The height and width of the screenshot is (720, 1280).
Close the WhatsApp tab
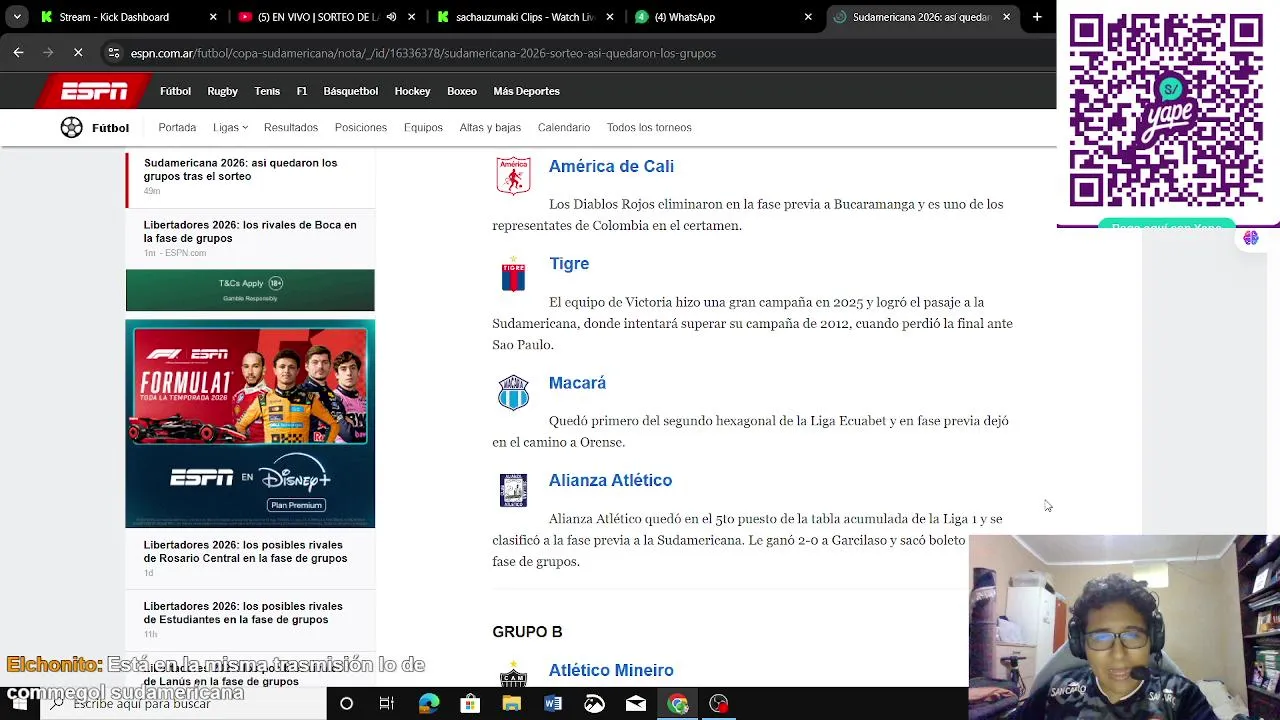tap(808, 17)
